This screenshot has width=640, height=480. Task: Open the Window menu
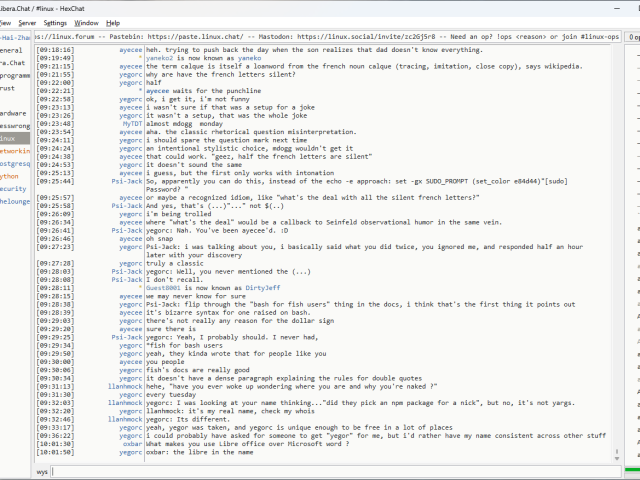tap(87, 22)
